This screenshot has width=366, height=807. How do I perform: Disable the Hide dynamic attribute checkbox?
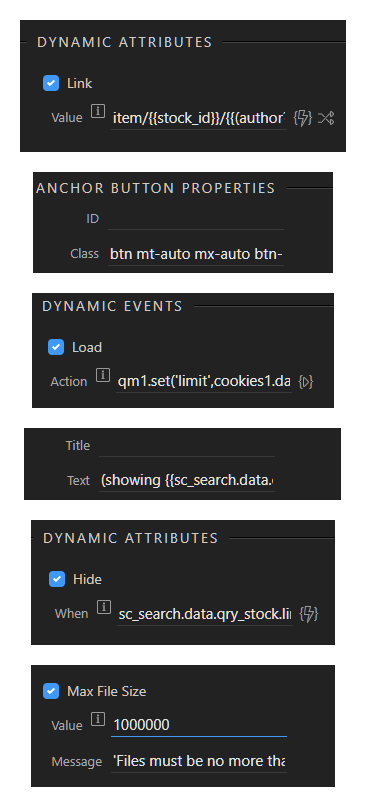point(57,580)
